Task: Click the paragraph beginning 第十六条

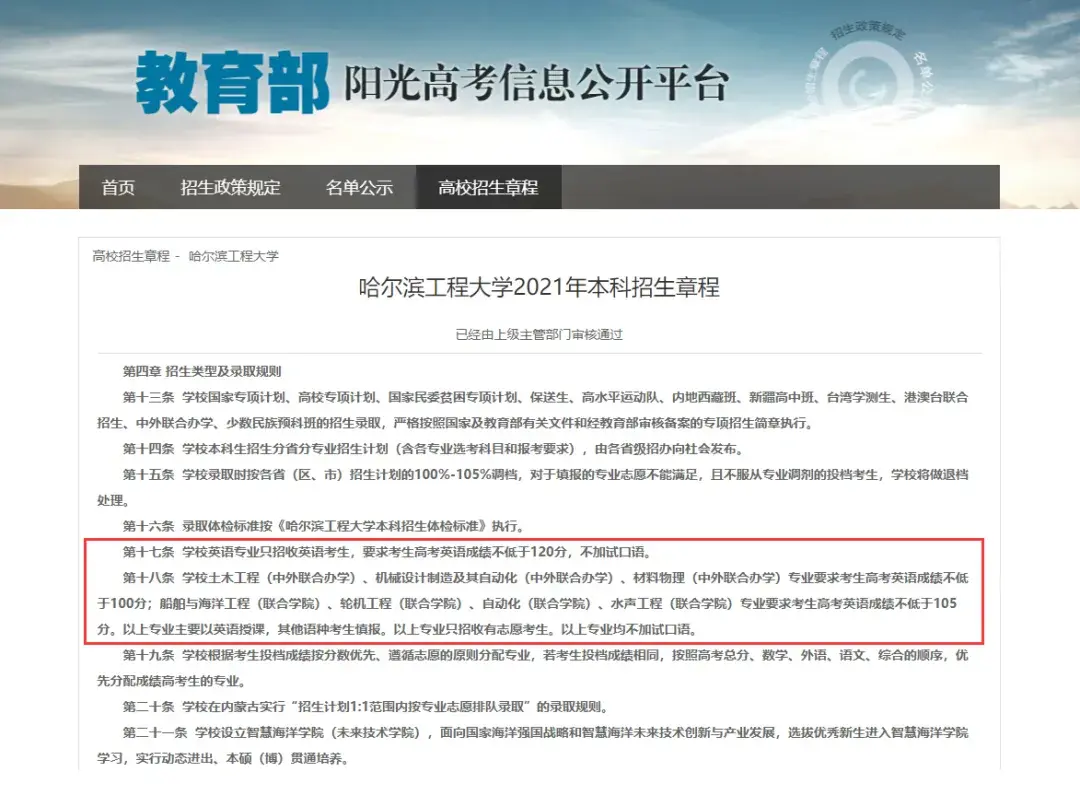Action: click(324, 526)
